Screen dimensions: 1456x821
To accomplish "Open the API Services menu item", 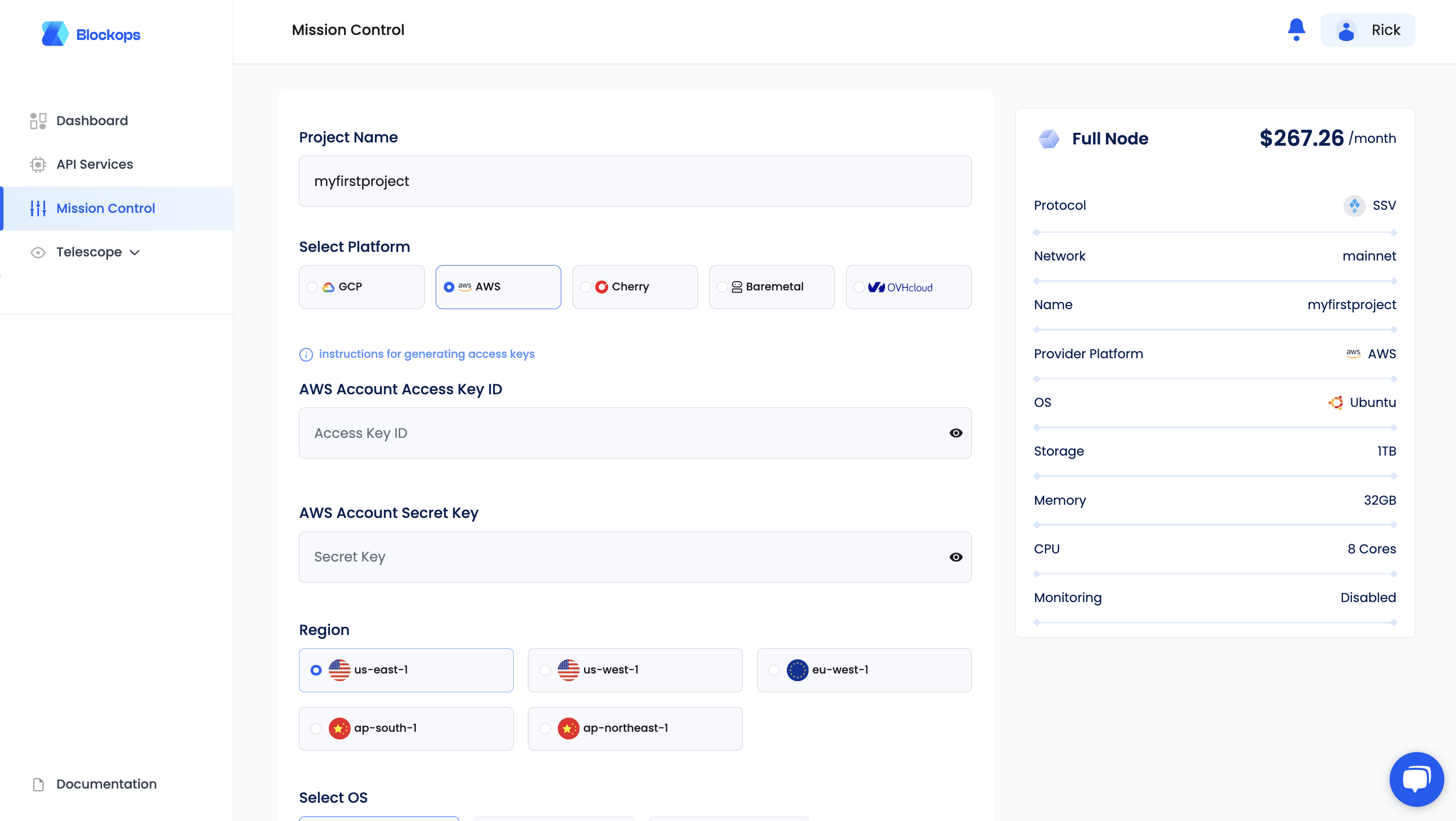I will pyautogui.click(x=117, y=165).
